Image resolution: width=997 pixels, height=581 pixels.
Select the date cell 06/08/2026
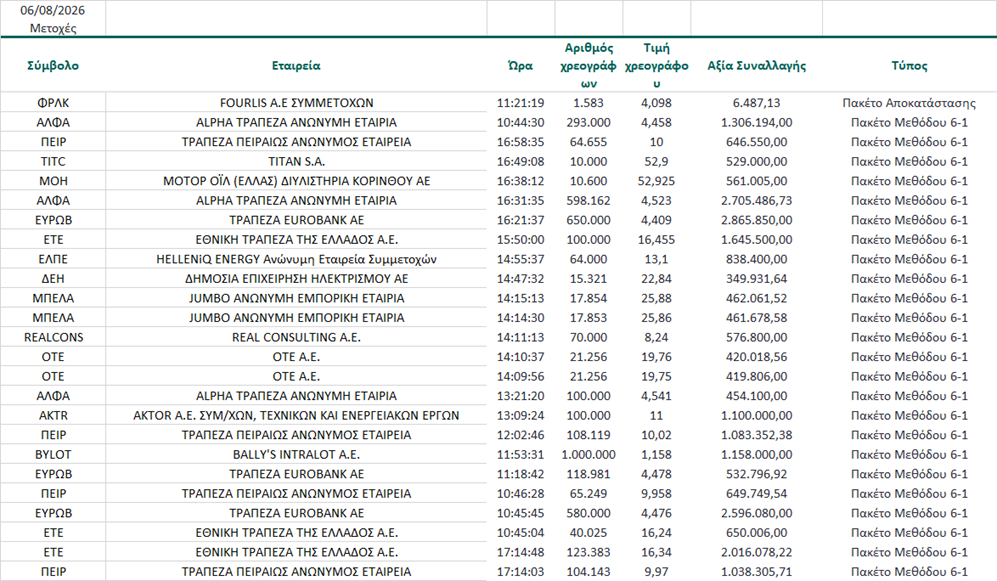(53, 10)
